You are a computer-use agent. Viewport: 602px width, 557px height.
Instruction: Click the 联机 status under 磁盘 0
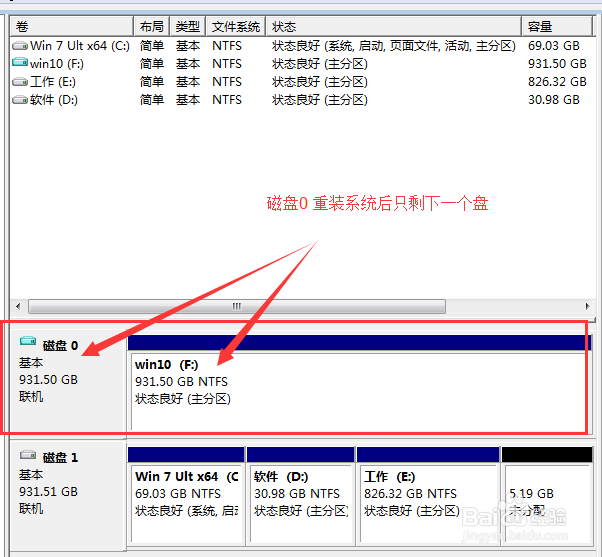pos(31,397)
